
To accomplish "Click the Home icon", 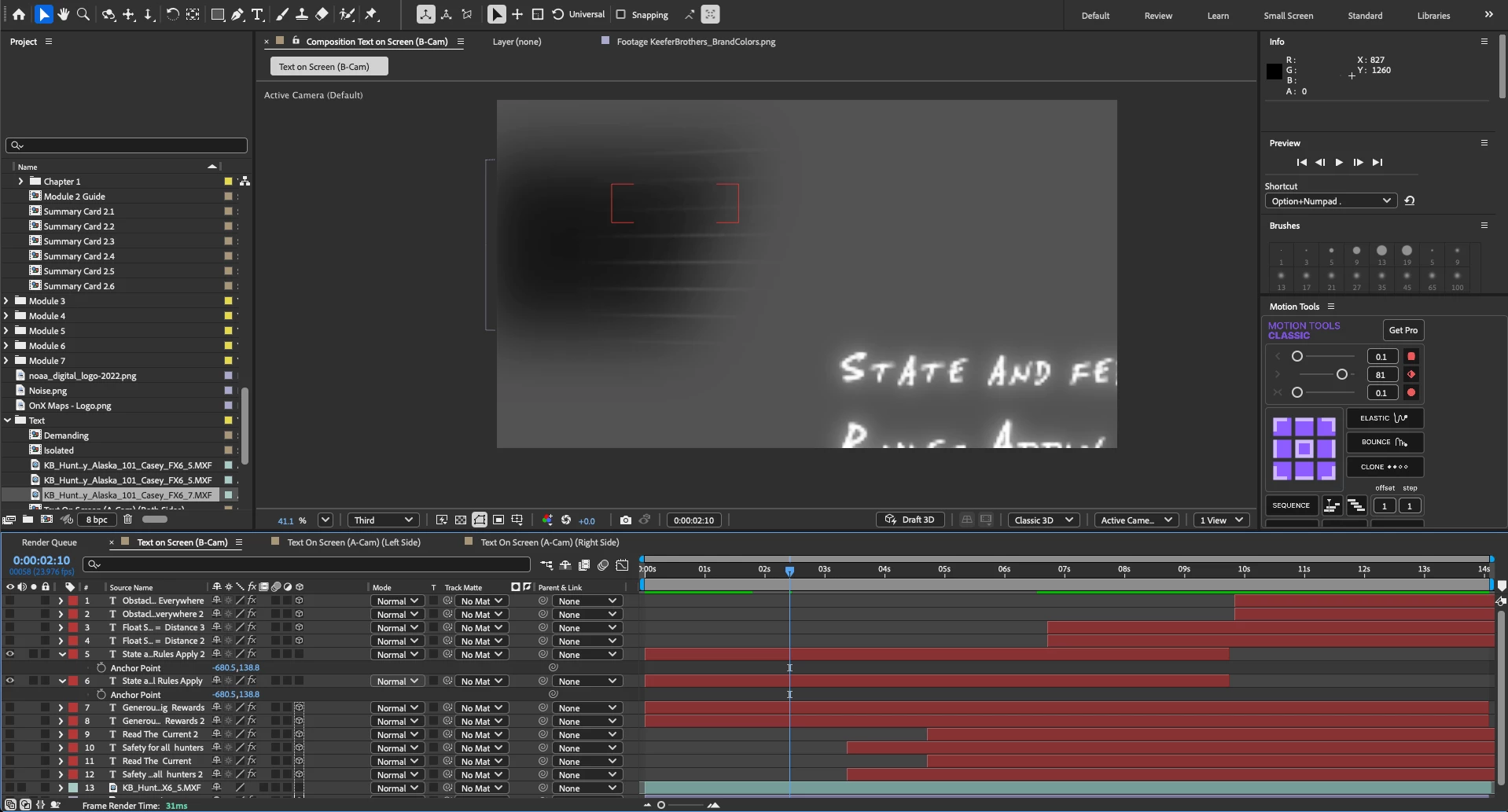I will 19,14.
